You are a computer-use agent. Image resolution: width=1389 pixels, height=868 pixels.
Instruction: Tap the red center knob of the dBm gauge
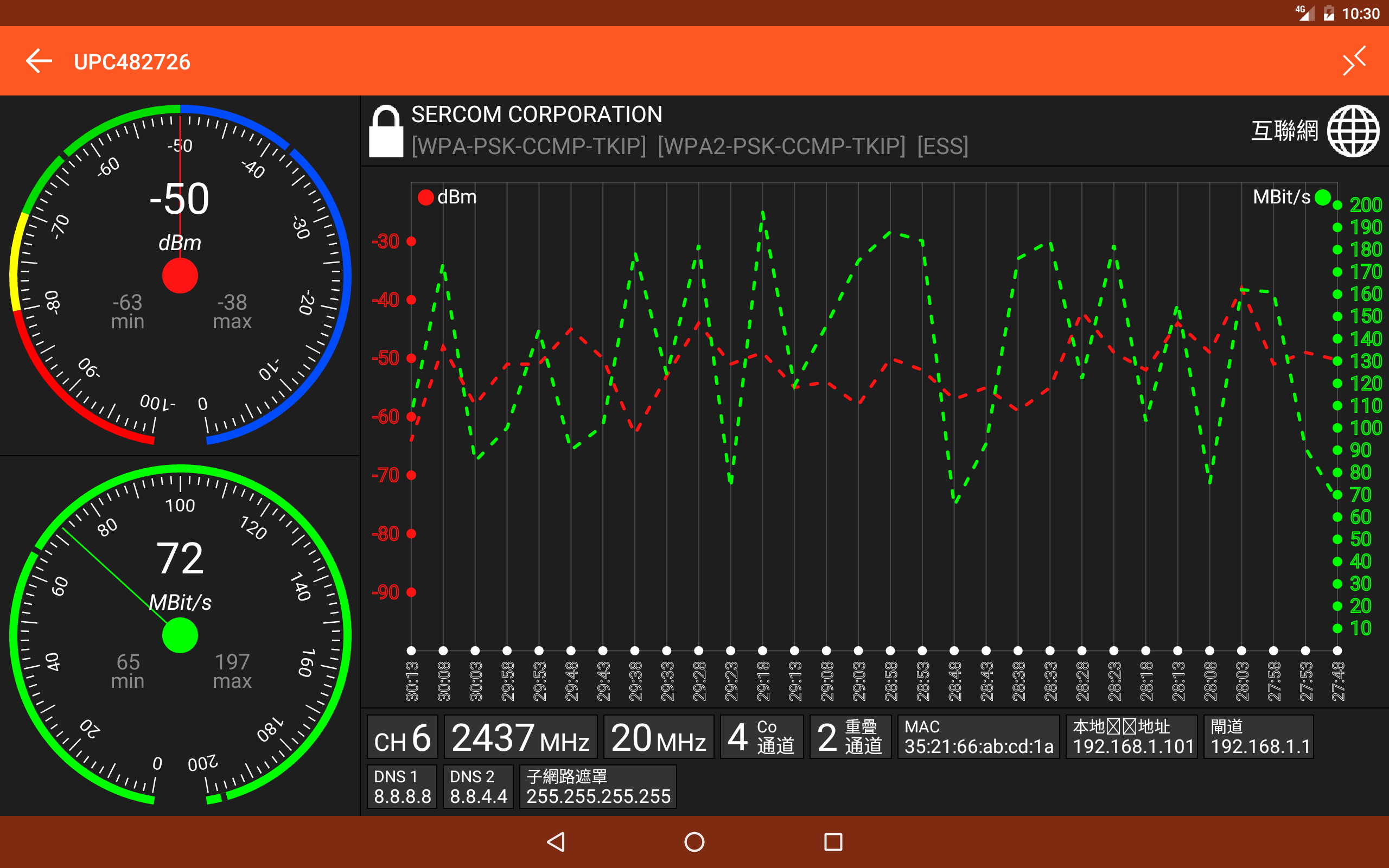(x=180, y=276)
